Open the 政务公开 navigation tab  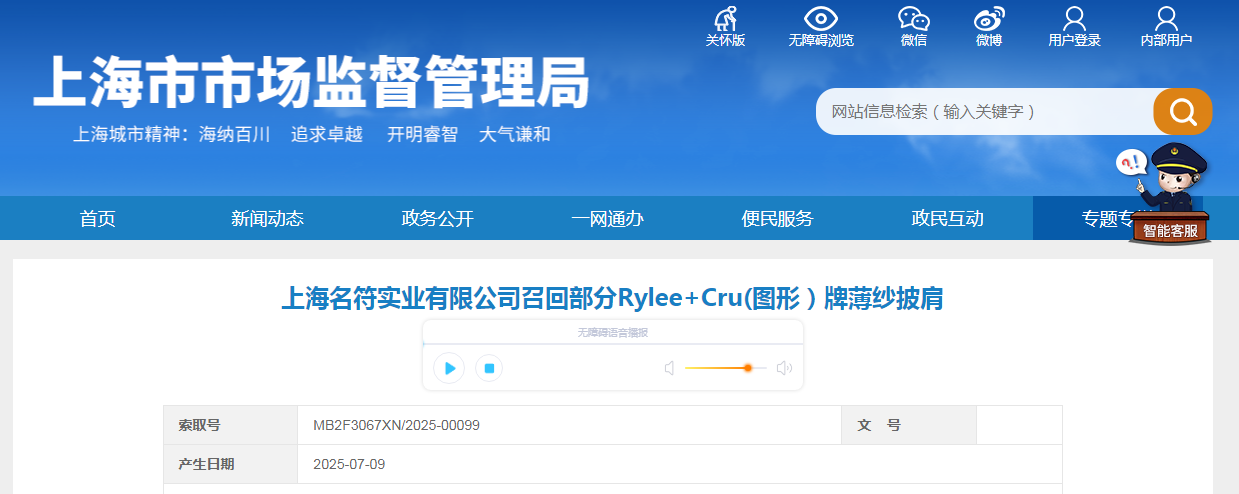[x=437, y=218]
